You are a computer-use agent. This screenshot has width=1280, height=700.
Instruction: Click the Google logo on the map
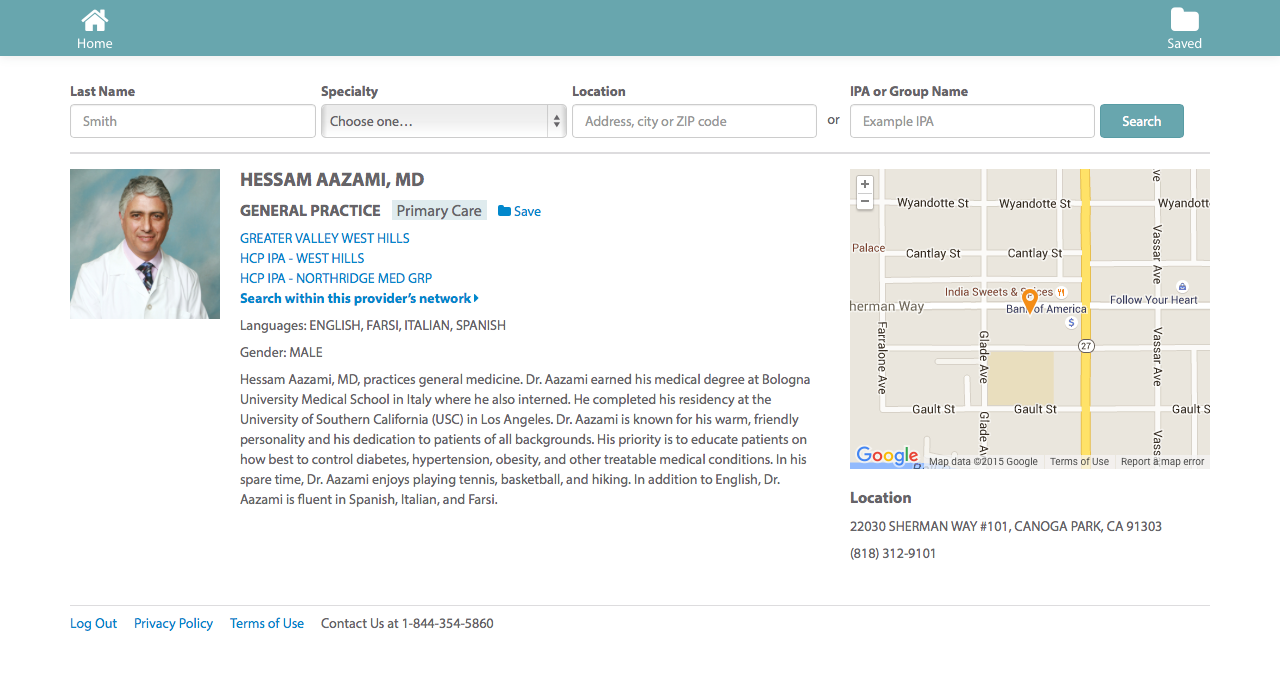click(886, 455)
